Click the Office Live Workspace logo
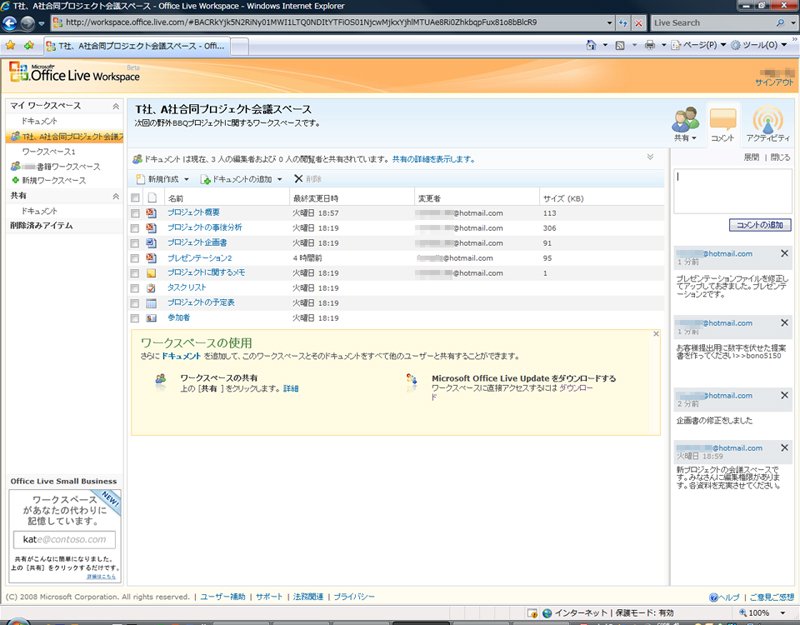 [74, 73]
